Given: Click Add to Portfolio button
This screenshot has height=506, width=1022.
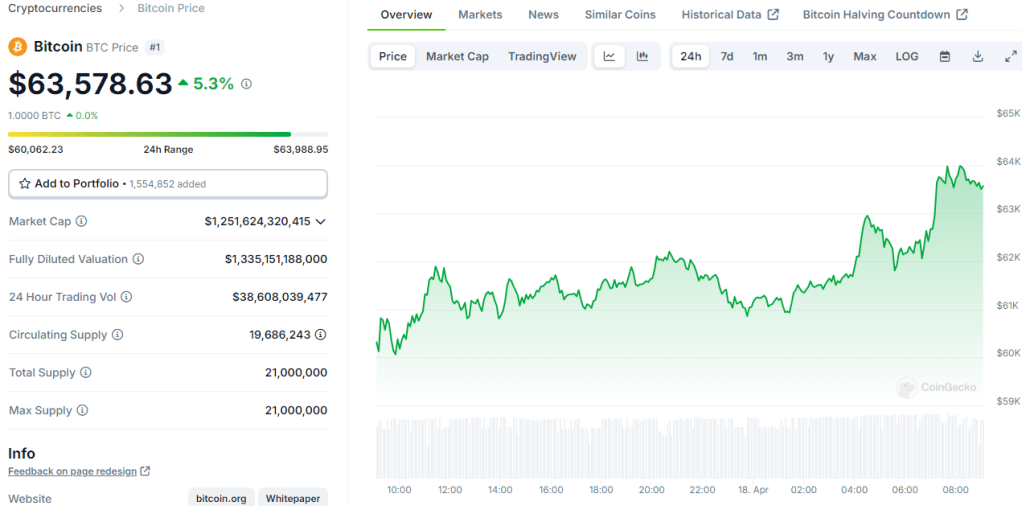Looking at the screenshot, I should tap(167, 184).
